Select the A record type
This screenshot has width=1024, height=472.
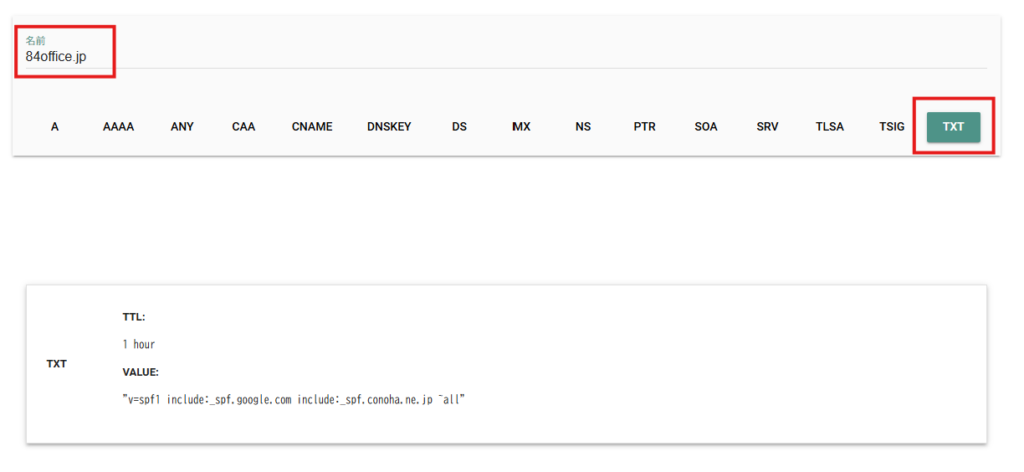point(55,127)
